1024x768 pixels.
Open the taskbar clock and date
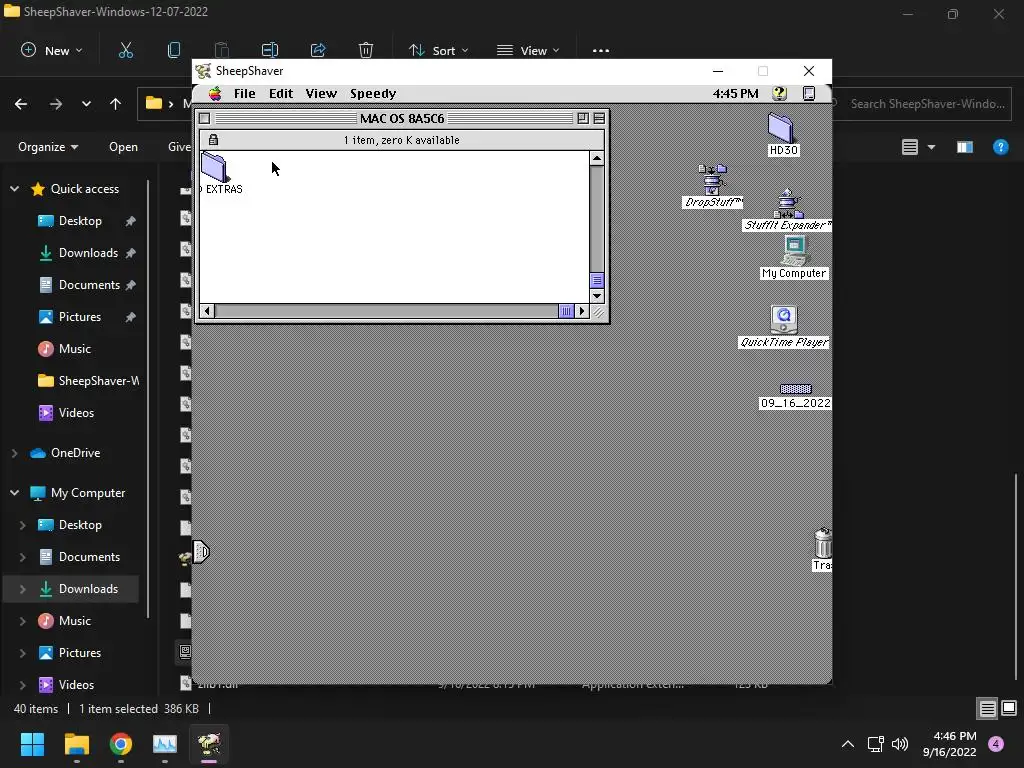pos(950,744)
